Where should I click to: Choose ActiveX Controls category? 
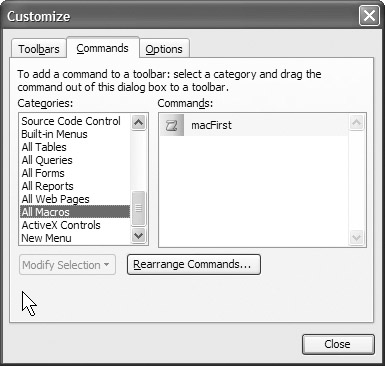point(61,225)
